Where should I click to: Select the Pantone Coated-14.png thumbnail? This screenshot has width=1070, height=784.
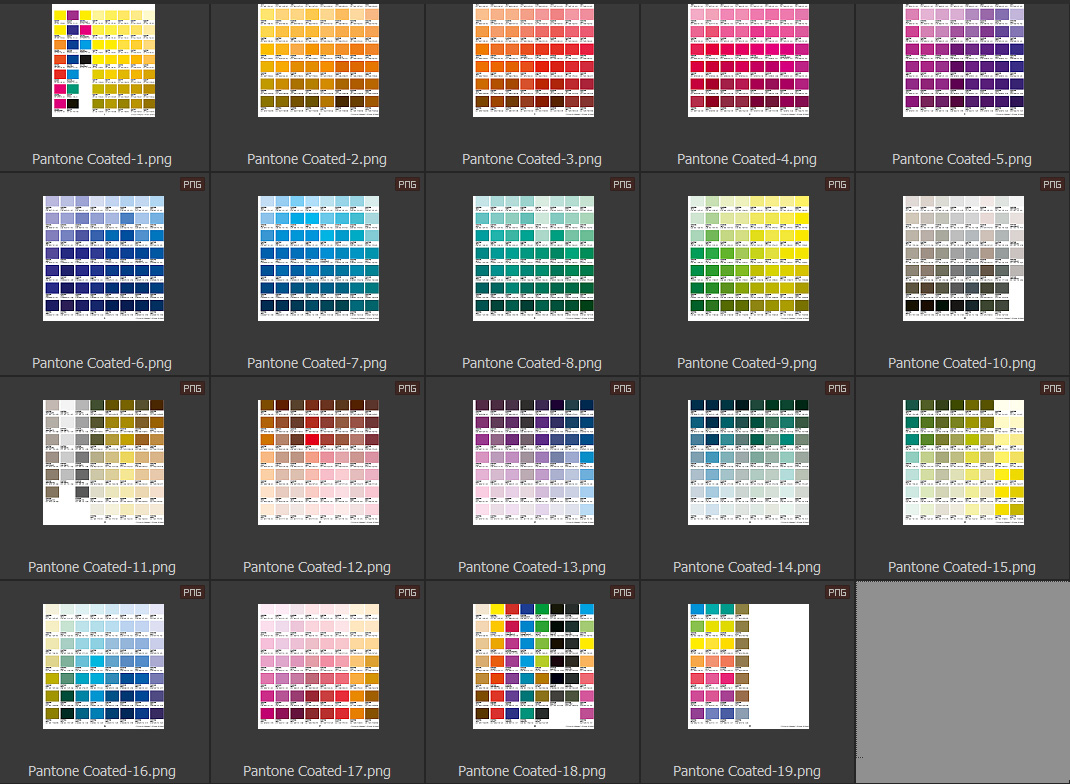click(749, 463)
